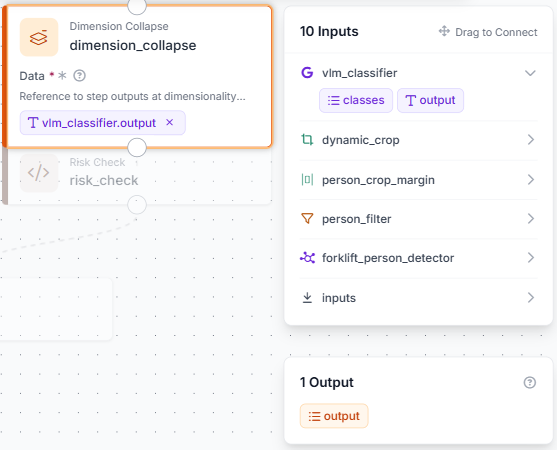
Task: Select the classes output chip
Action: coord(356,101)
